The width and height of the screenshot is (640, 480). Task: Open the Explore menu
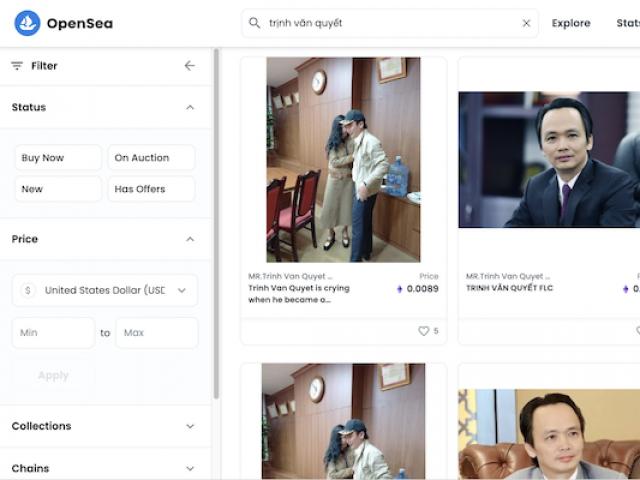click(571, 23)
